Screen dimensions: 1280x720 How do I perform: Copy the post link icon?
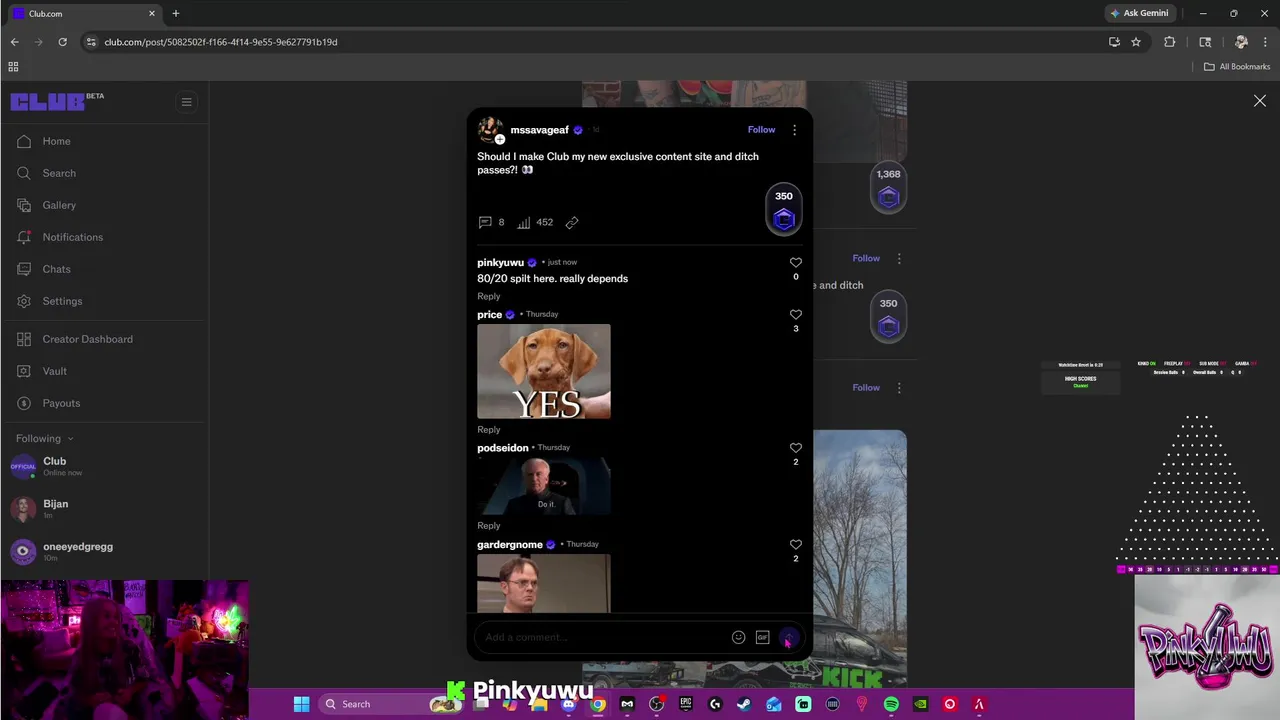[x=572, y=222]
